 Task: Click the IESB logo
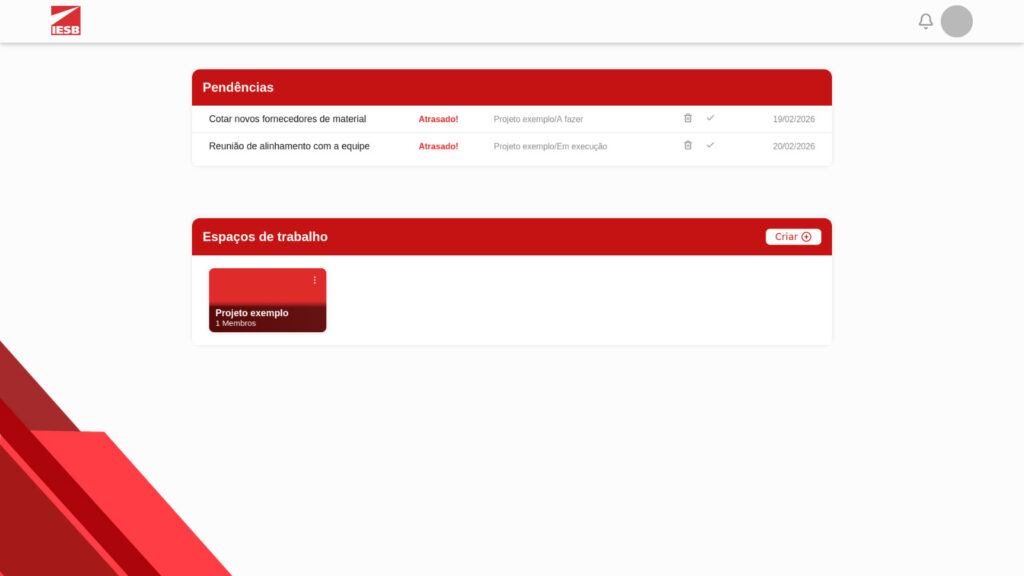(x=66, y=21)
